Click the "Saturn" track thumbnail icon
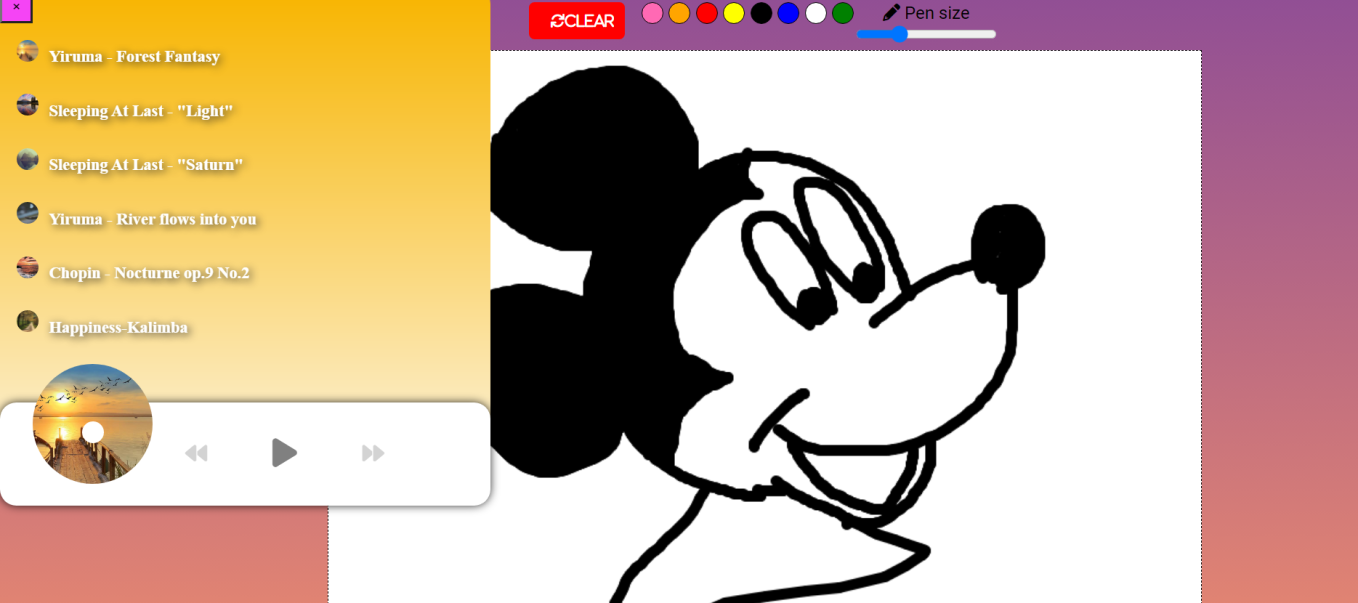Screen dimensions: 1358x603 [x=28, y=159]
